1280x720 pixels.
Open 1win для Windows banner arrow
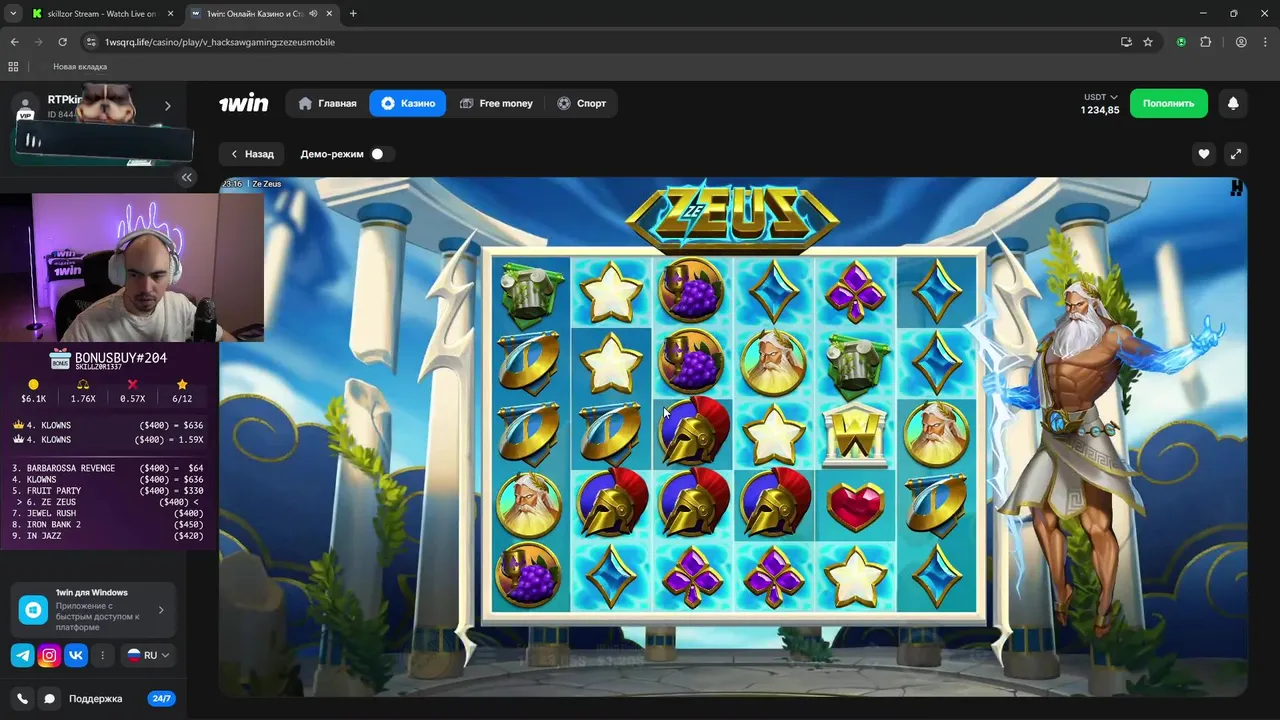coord(161,609)
